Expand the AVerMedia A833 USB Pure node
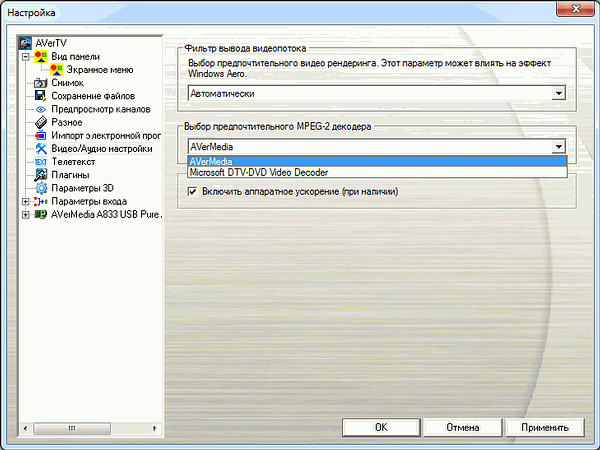600x450 pixels. point(25,214)
